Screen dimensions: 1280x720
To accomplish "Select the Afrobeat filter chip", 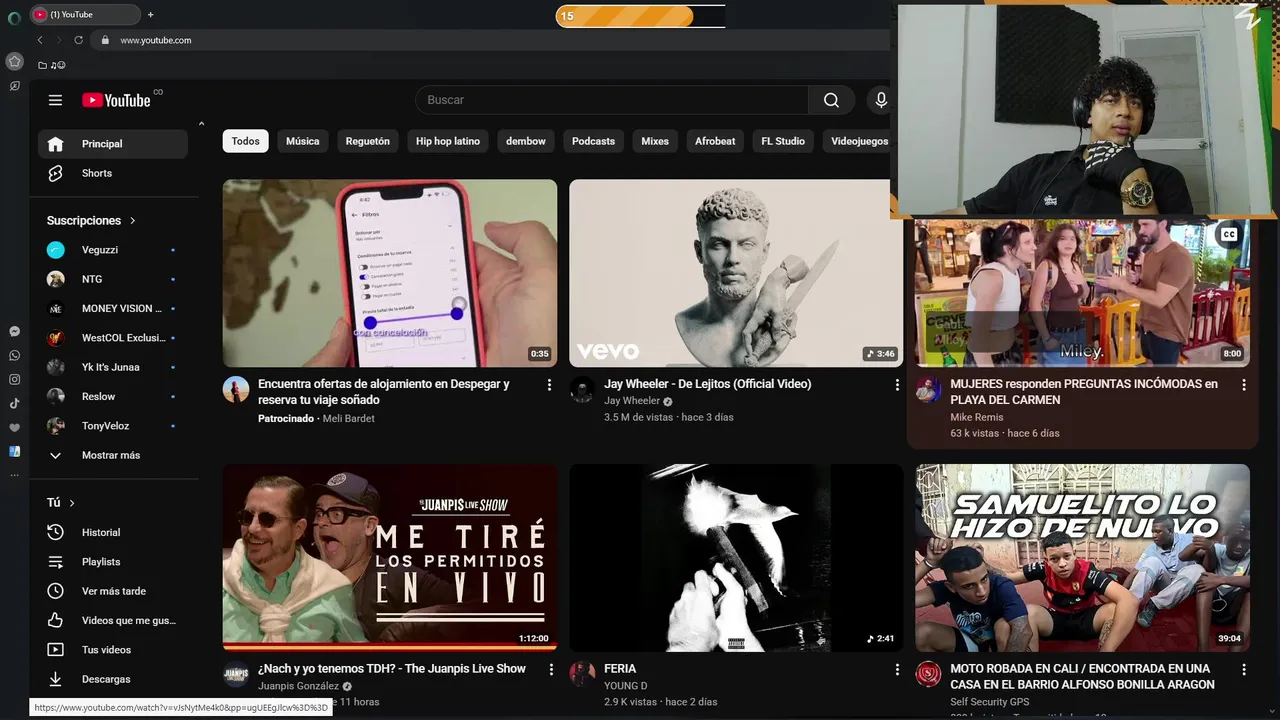I will pos(715,141).
